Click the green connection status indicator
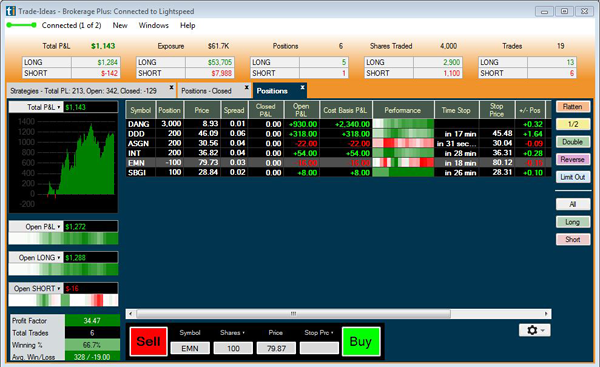600x367 pixels. [21, 25]
